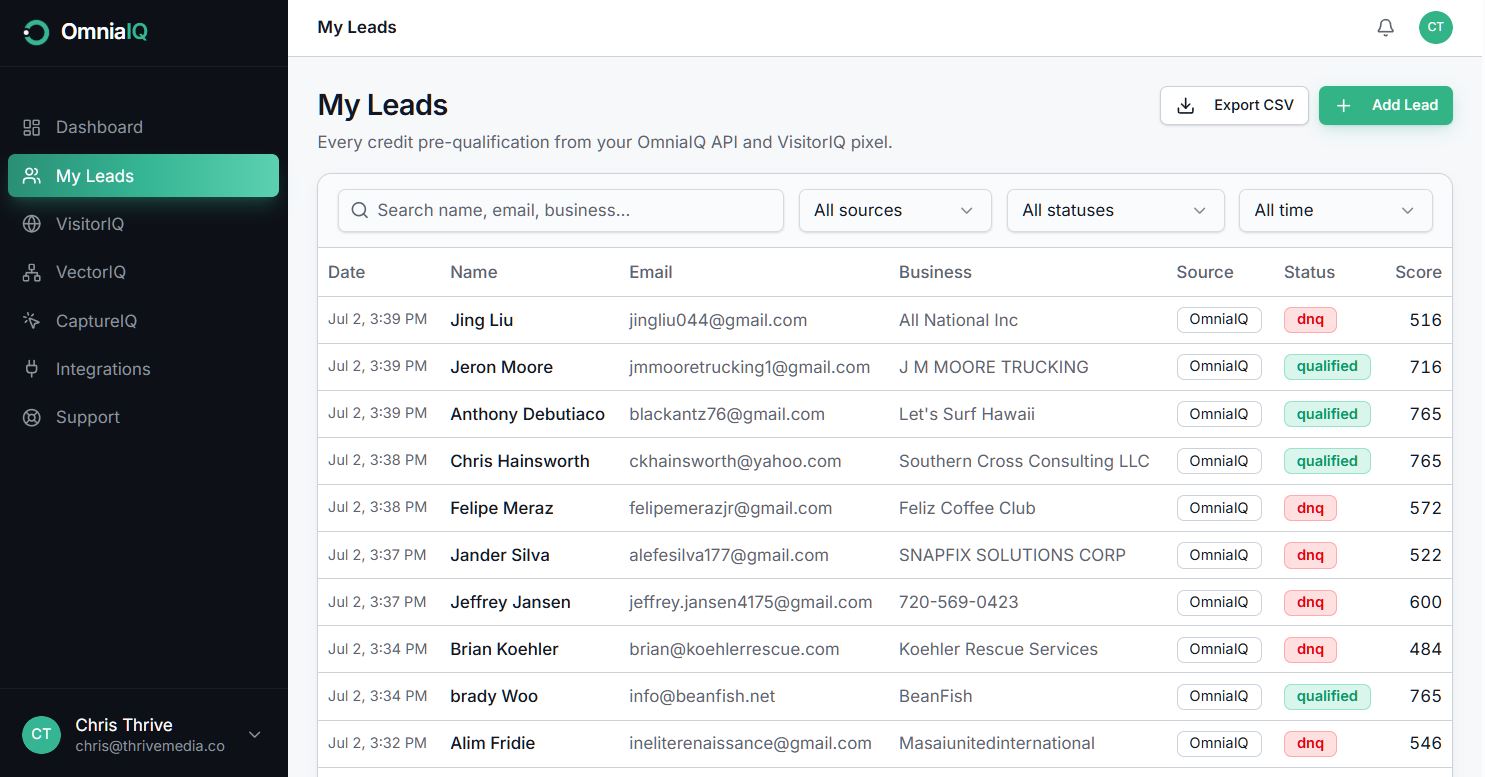Screen dimensions: 1485x777
Task: Click the Integrations plug icon
Action: 32,369
